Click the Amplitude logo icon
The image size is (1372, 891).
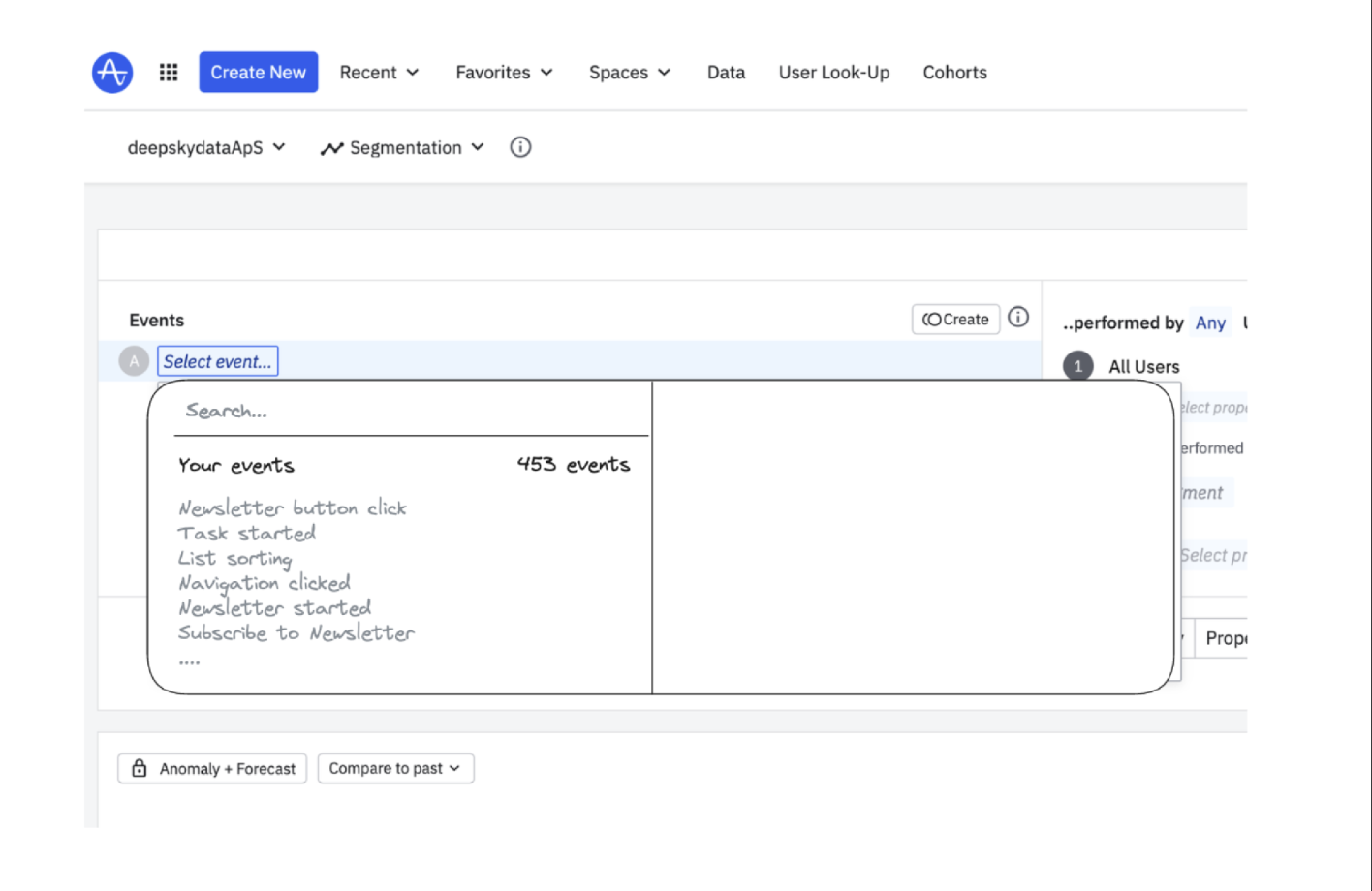[112, 73]
